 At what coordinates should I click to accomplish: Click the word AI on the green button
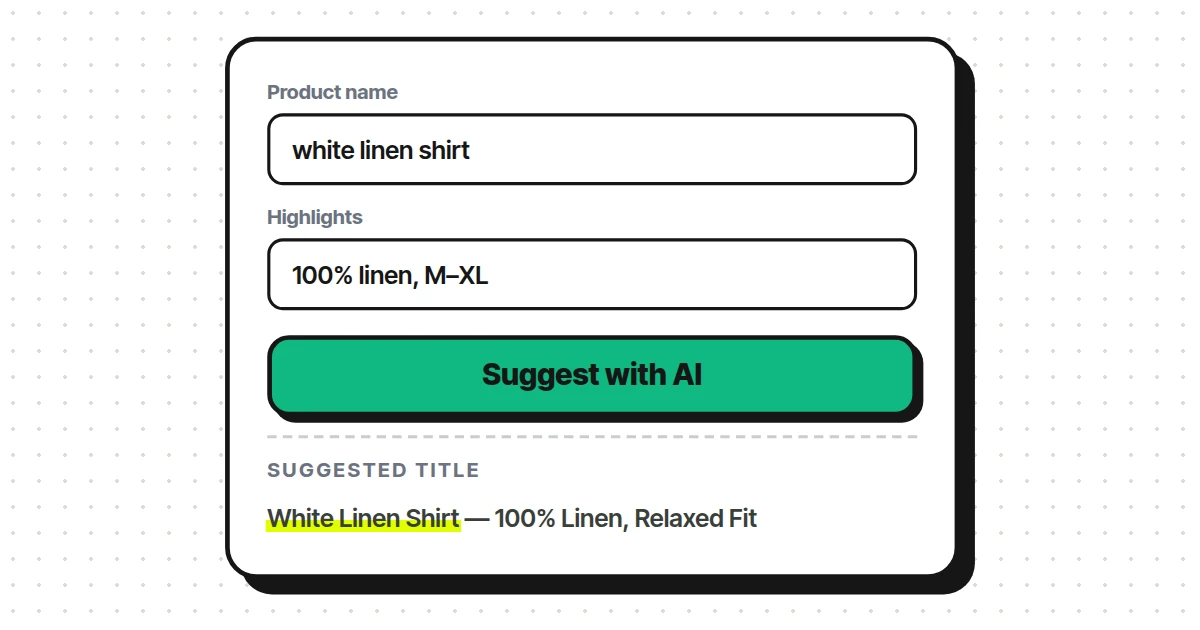point(687,375)
